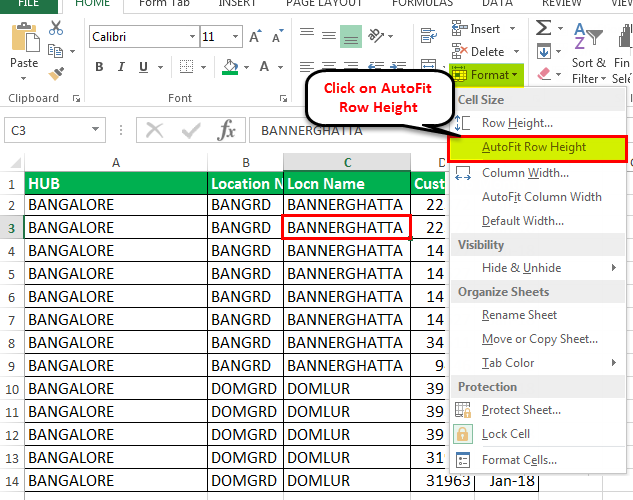Switch to the INSERT tab
The height and width of the screenshot is (500, 633).
point(237,4)
